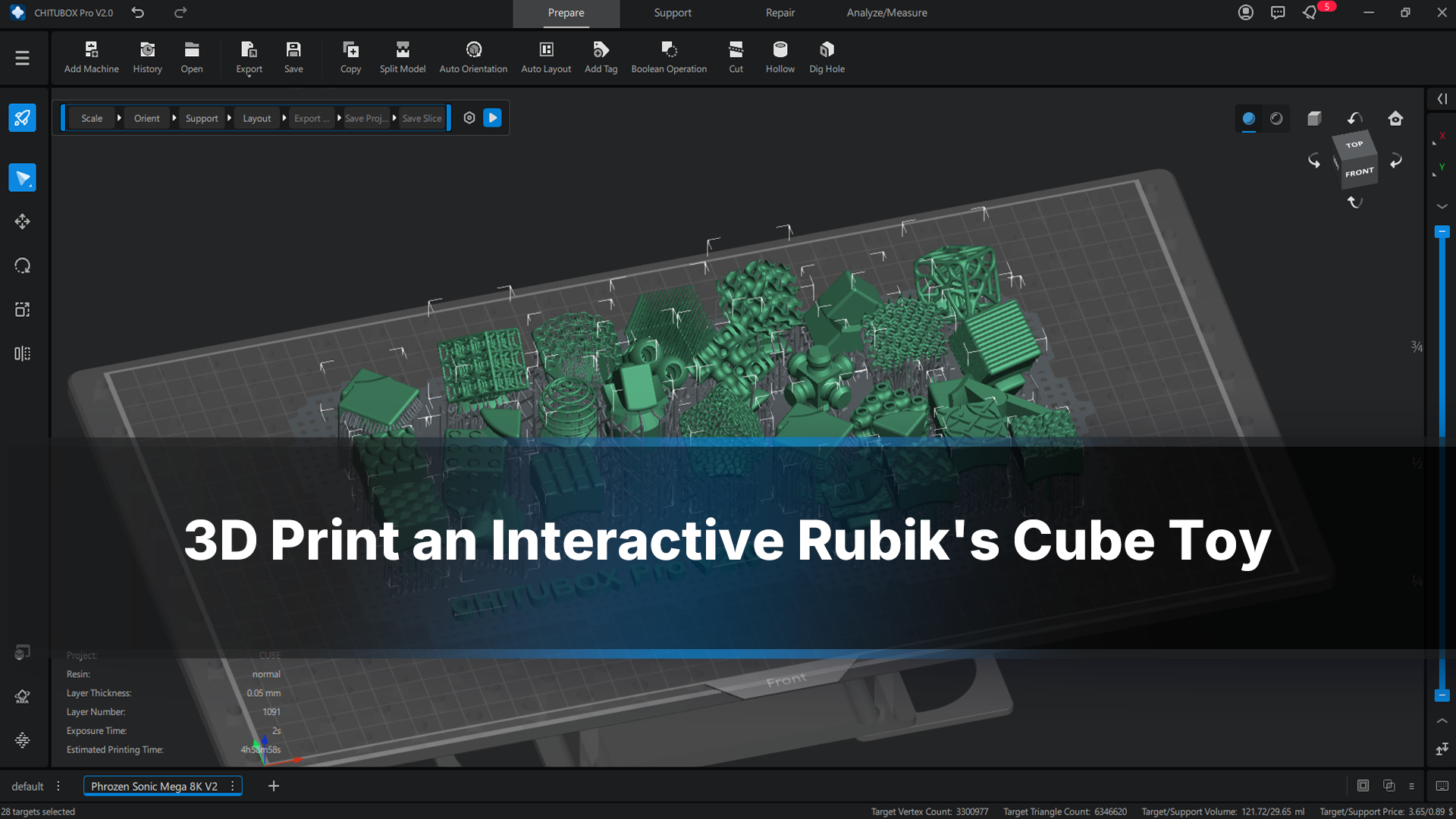Toggle solid shading view mode
Image resolution: width=1456 pixels, height=819 pixels.
click(x=1248, y=118)
